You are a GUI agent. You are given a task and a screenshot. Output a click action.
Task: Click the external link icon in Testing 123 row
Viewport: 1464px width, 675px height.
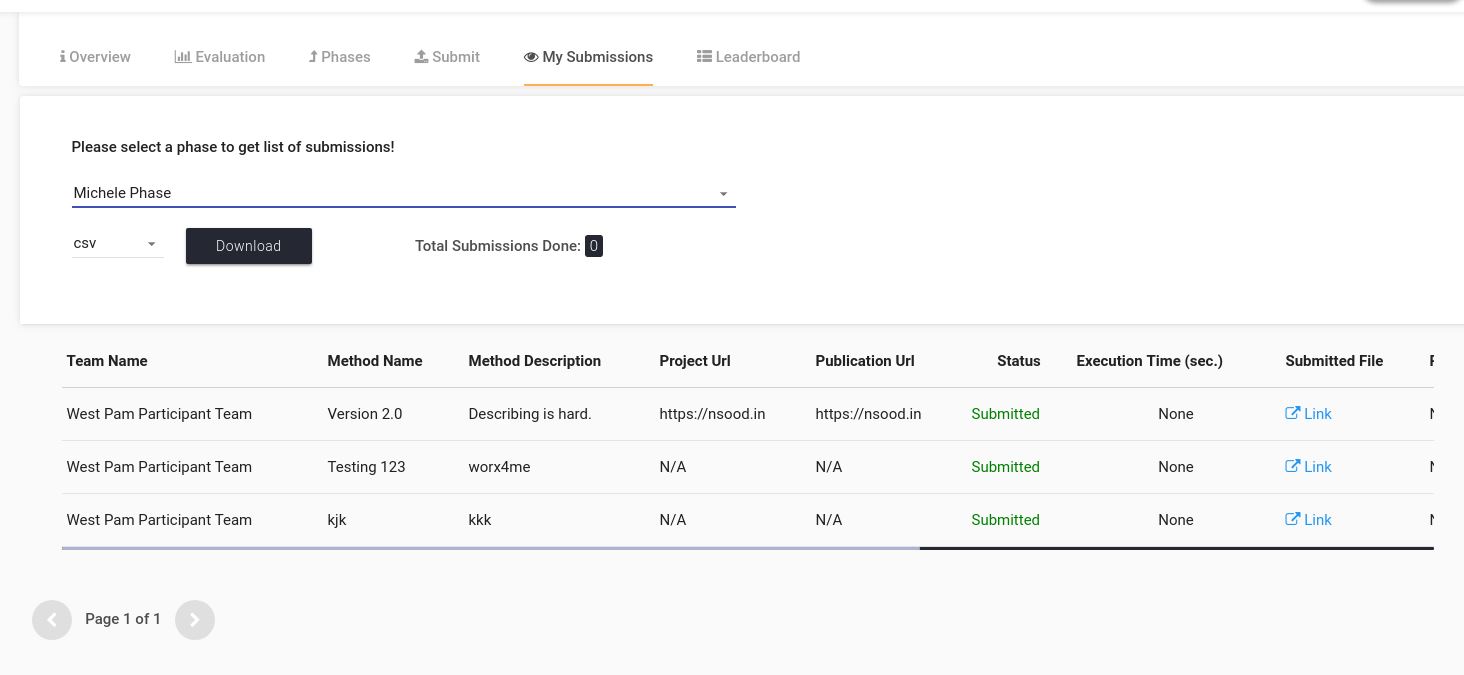pos(1292,466)
